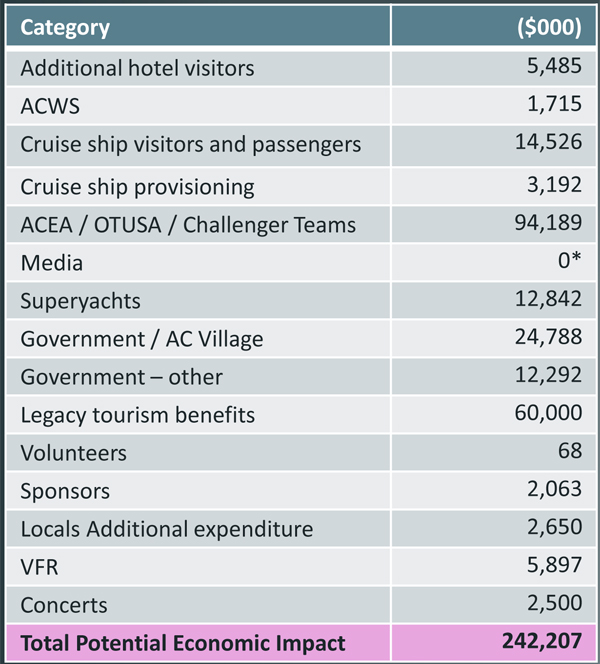This screenshot has height=664, width=600.
Task: Select Government / AC Village row
Action: [x=142, y=339]
